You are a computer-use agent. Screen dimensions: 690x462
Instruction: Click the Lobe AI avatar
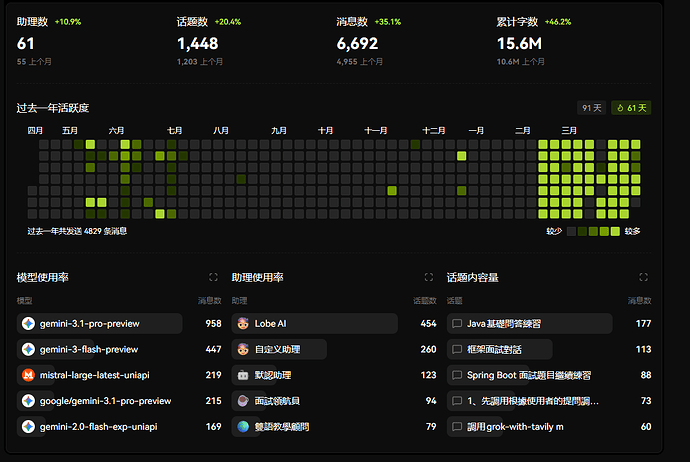click(x=243, y=323)
